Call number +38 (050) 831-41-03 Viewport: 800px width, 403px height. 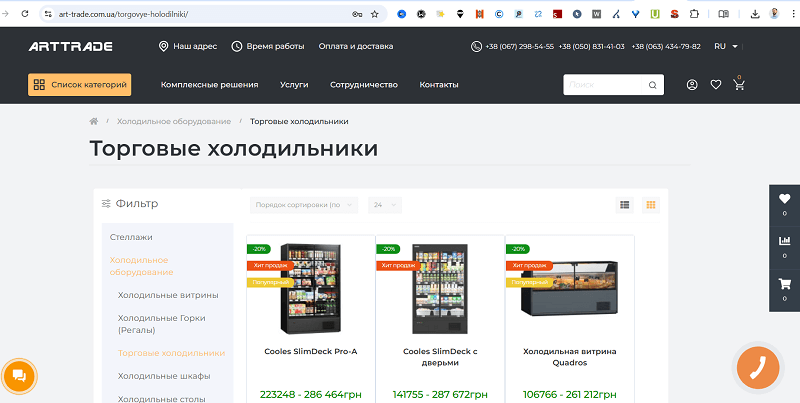[x=591, y=46]
